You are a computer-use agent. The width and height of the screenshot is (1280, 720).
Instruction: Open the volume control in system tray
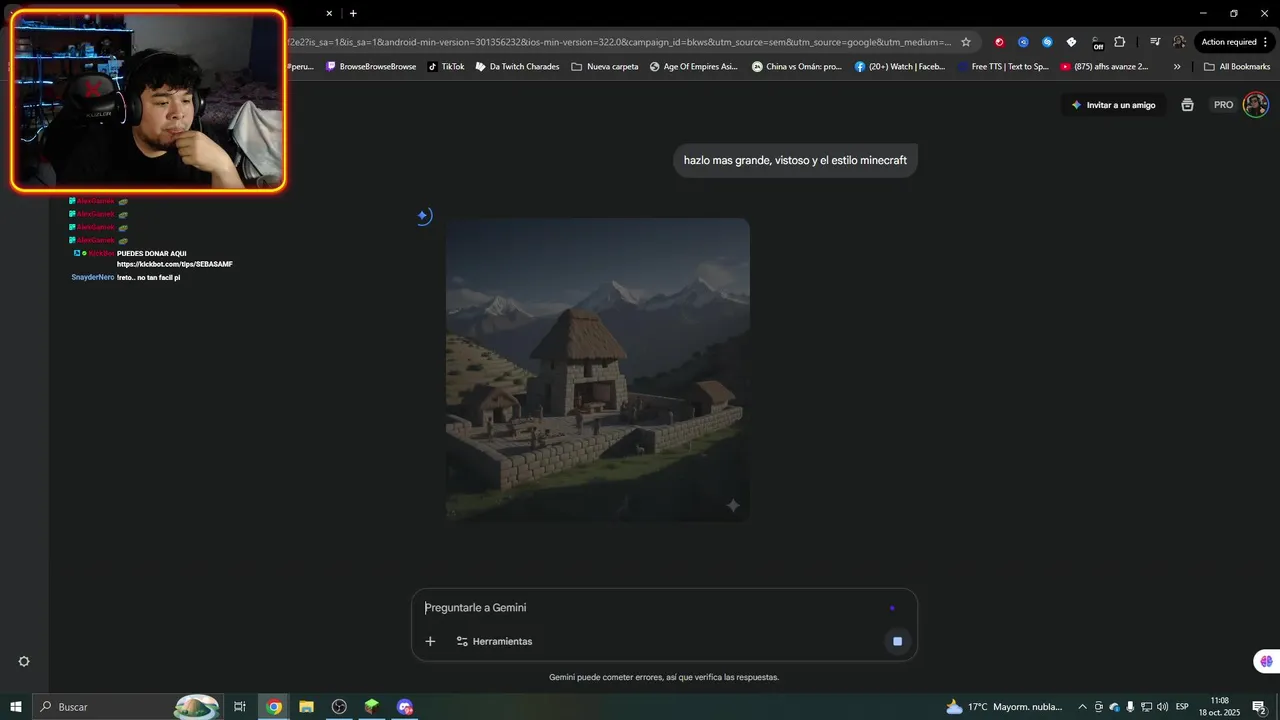[1162, 707]
